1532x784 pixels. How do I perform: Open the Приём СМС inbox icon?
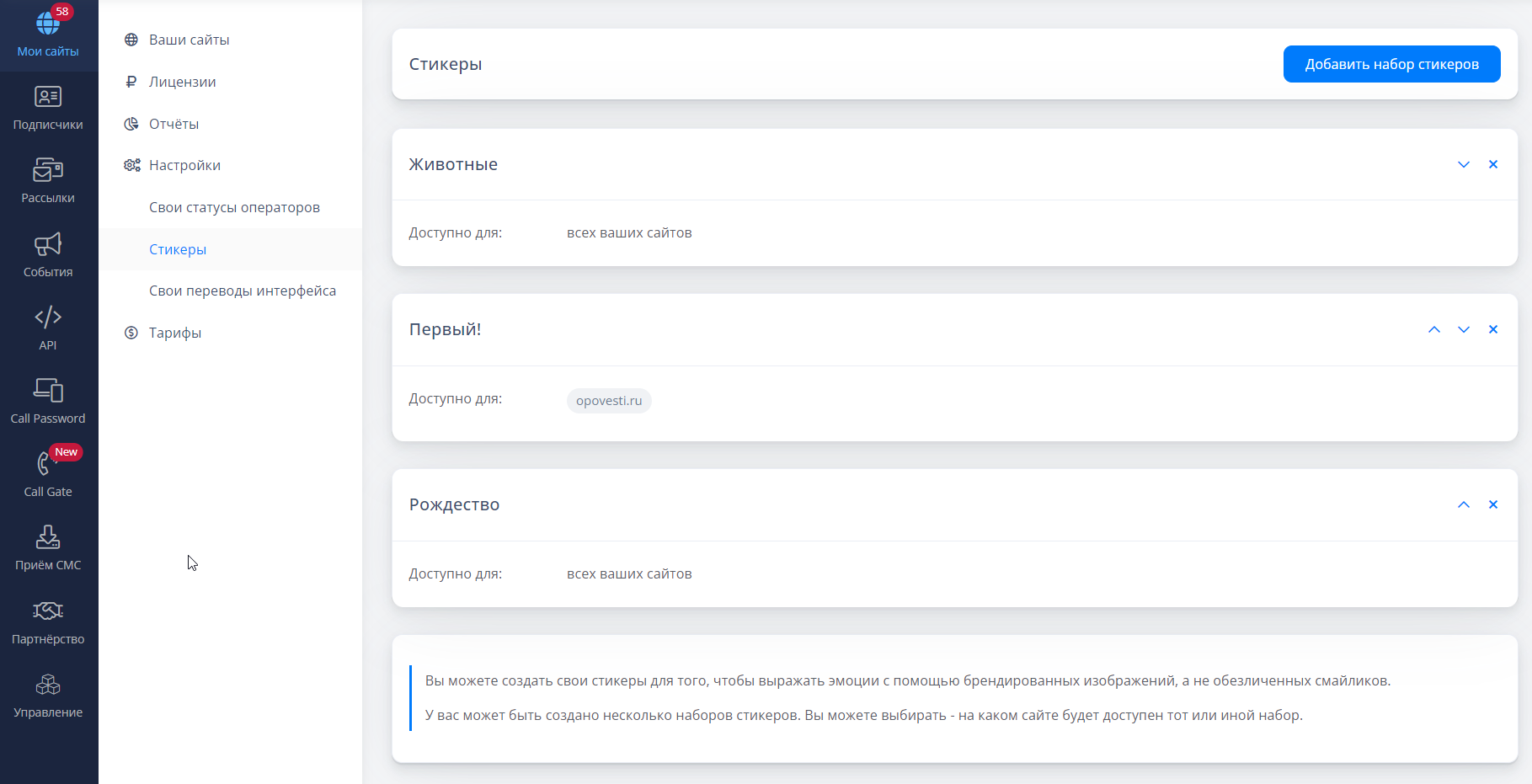pyautogui.click(x=48, y=537)
